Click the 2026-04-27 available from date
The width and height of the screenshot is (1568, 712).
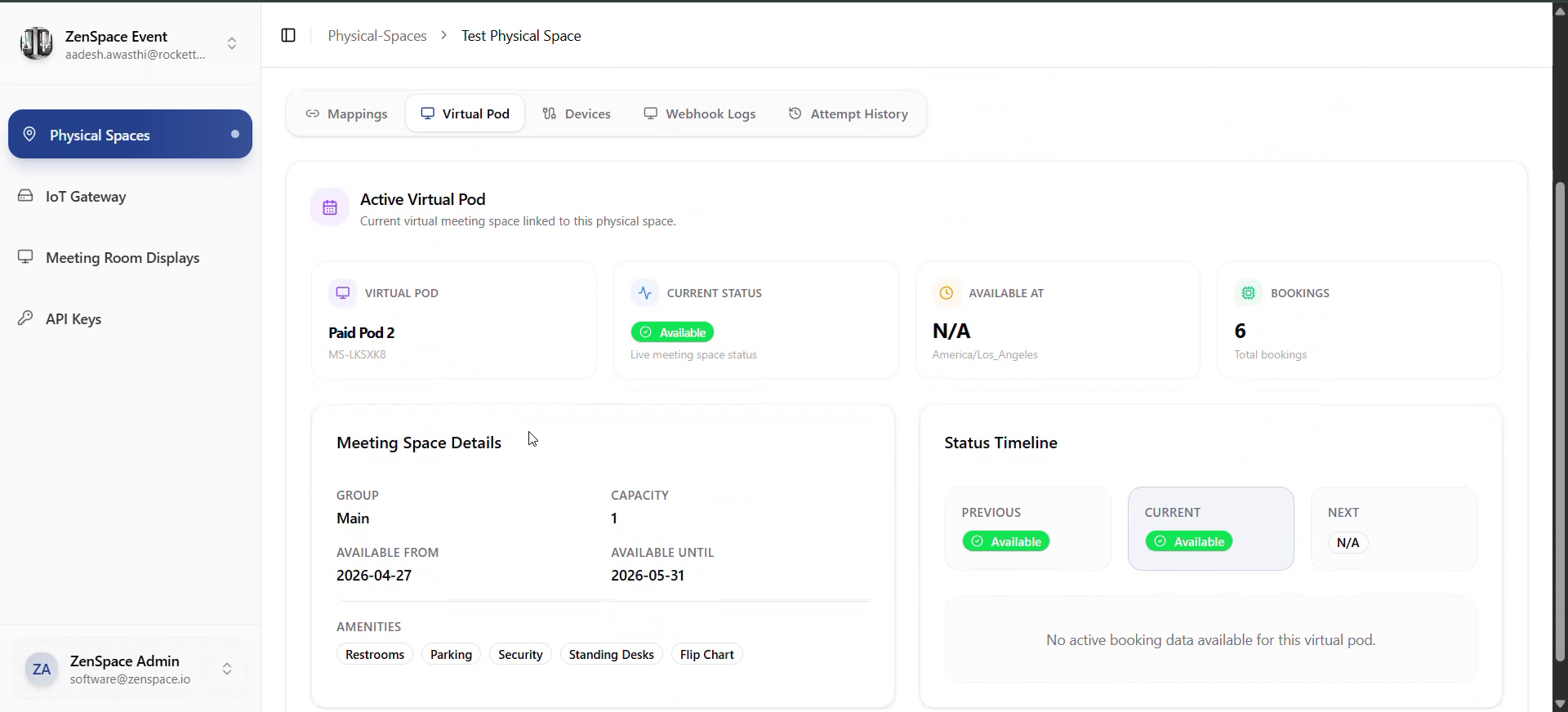374,576
